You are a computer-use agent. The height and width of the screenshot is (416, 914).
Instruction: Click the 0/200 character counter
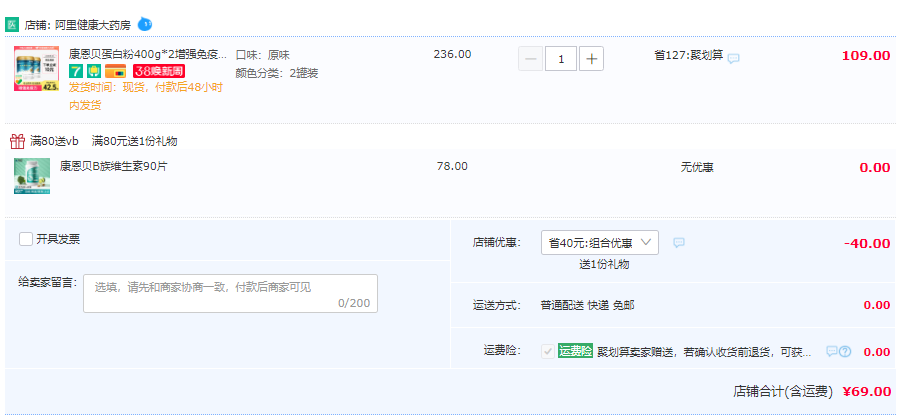tap(354, 303)
